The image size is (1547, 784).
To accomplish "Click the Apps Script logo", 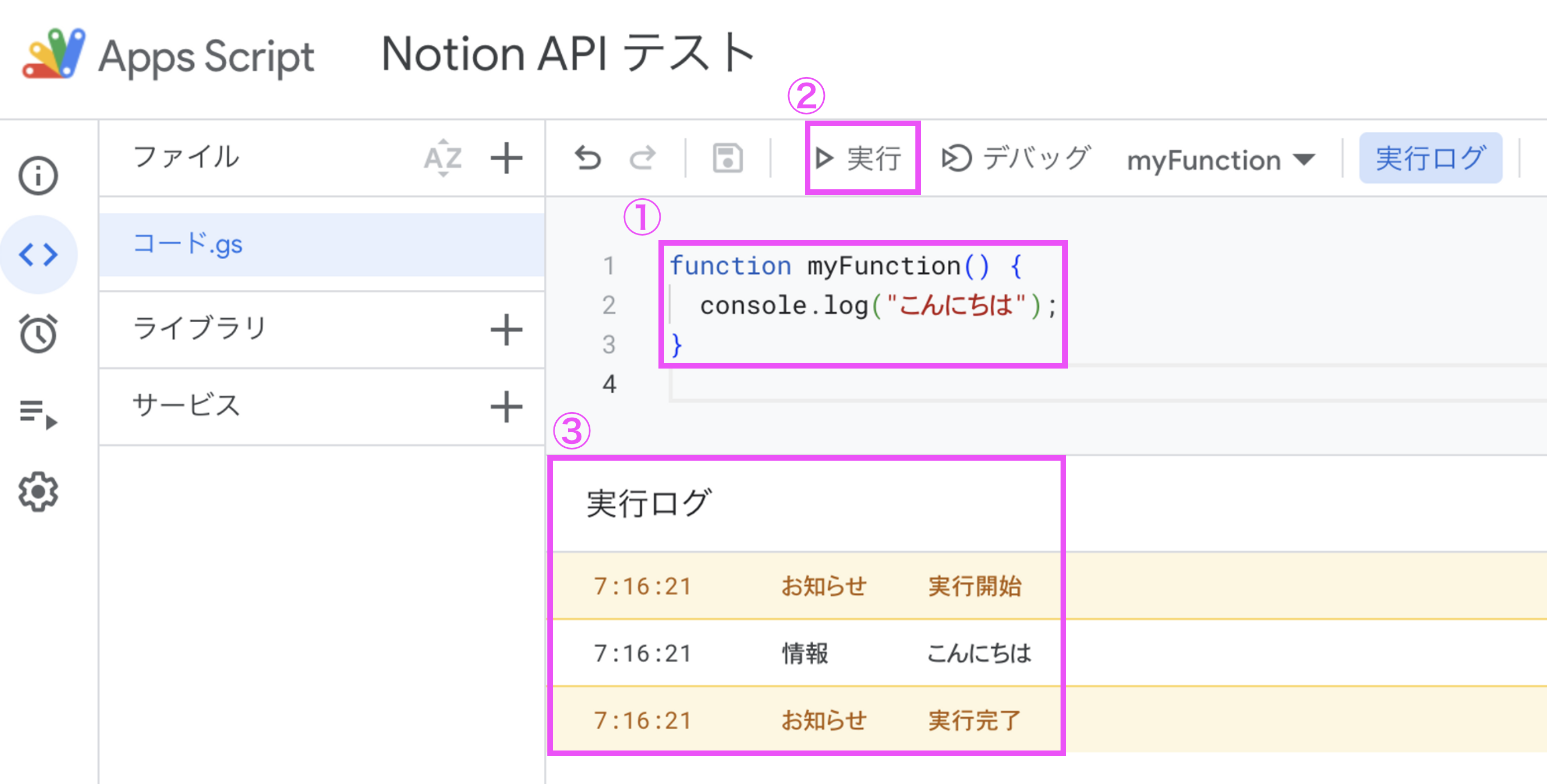I will (x=54, y=54).
